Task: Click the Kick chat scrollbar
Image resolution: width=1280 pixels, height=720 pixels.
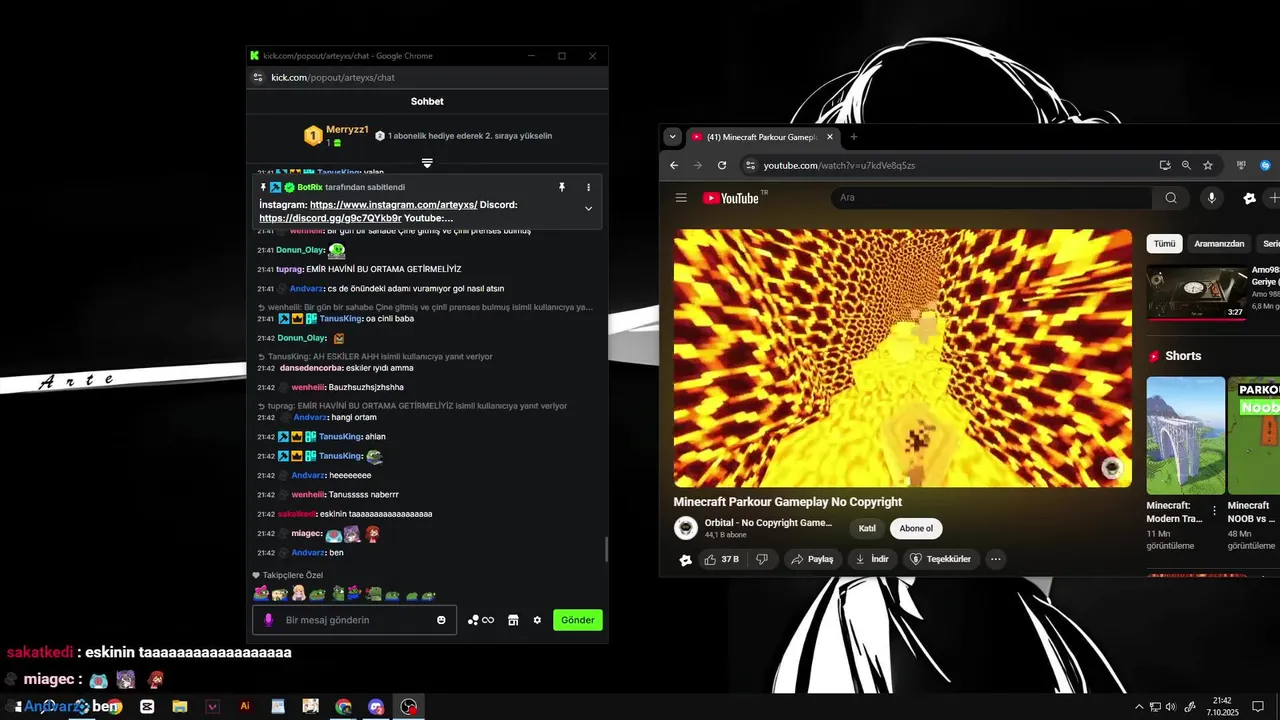Action: click(x=605, y=550)
